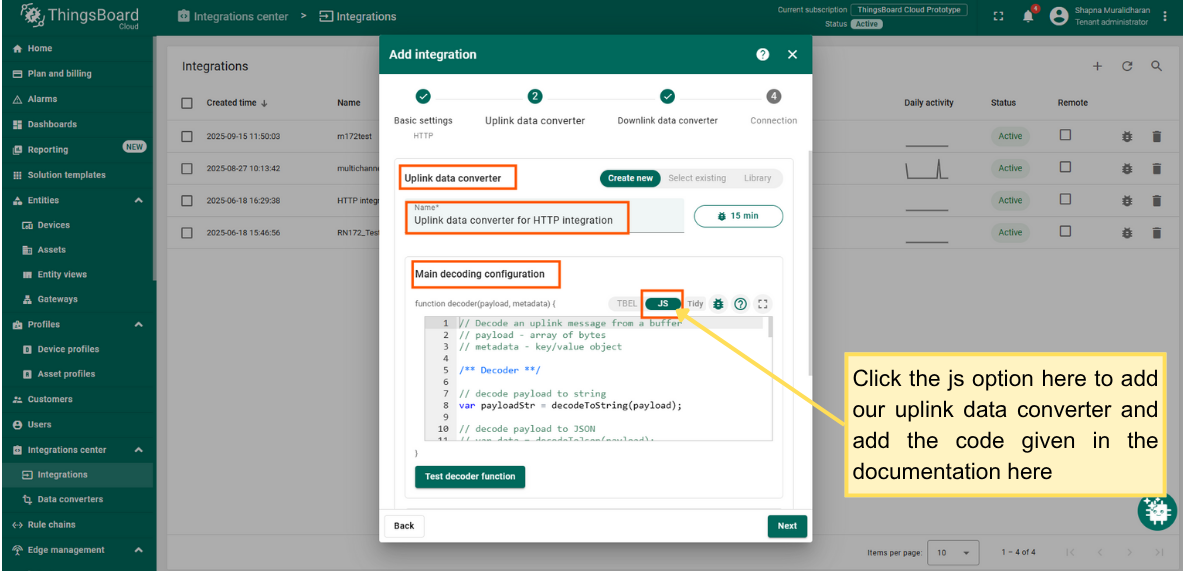This screenshot has height=571, width=1183.
Task: Open items per page dropdown
Action: 954,552
